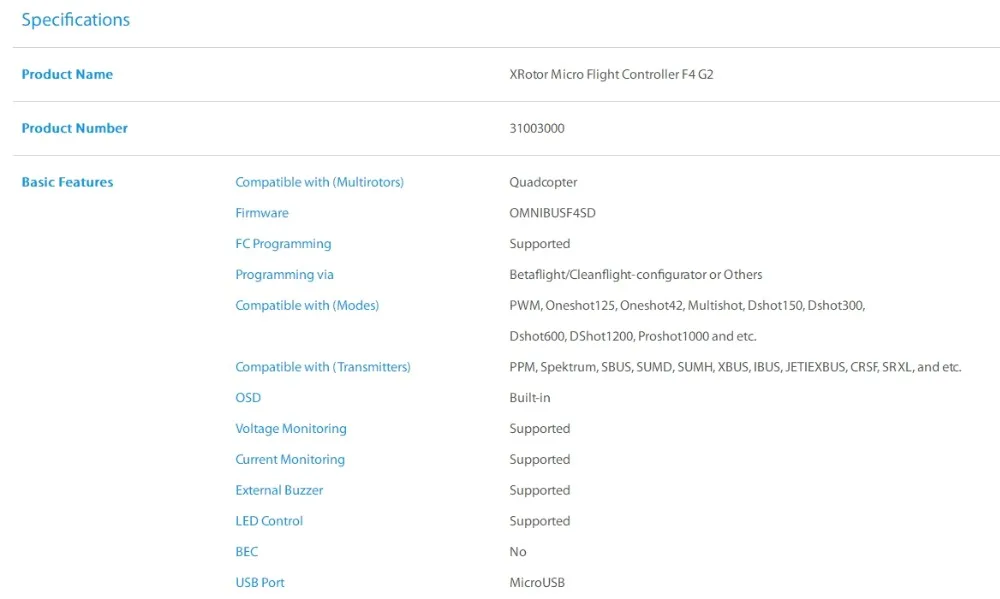Click Supported value for Current Monitoring
Screen dimensions: 1000x599
coord(540,459)
